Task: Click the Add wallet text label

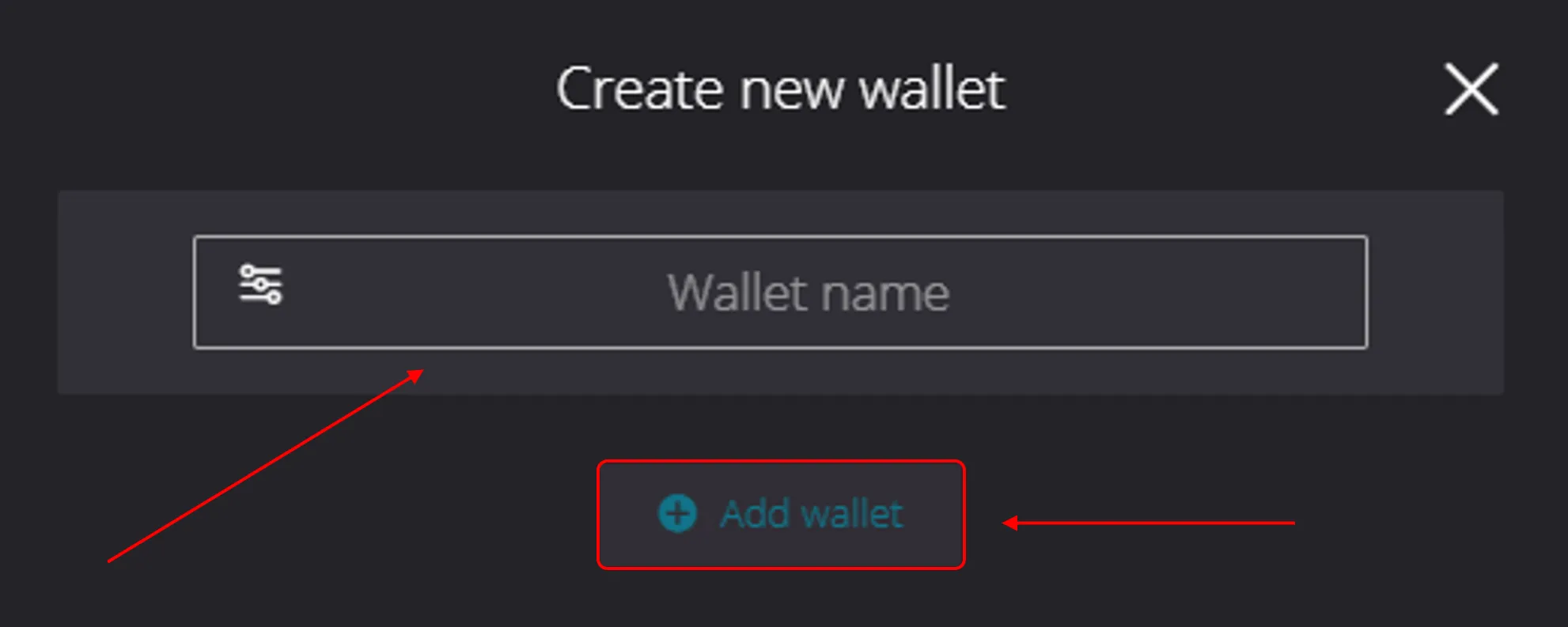Action: click(x=811, y=514)
